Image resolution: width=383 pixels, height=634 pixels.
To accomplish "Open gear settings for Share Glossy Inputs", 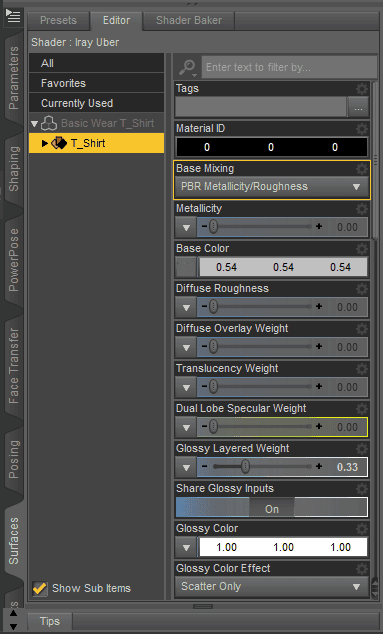I will (362, 489).
